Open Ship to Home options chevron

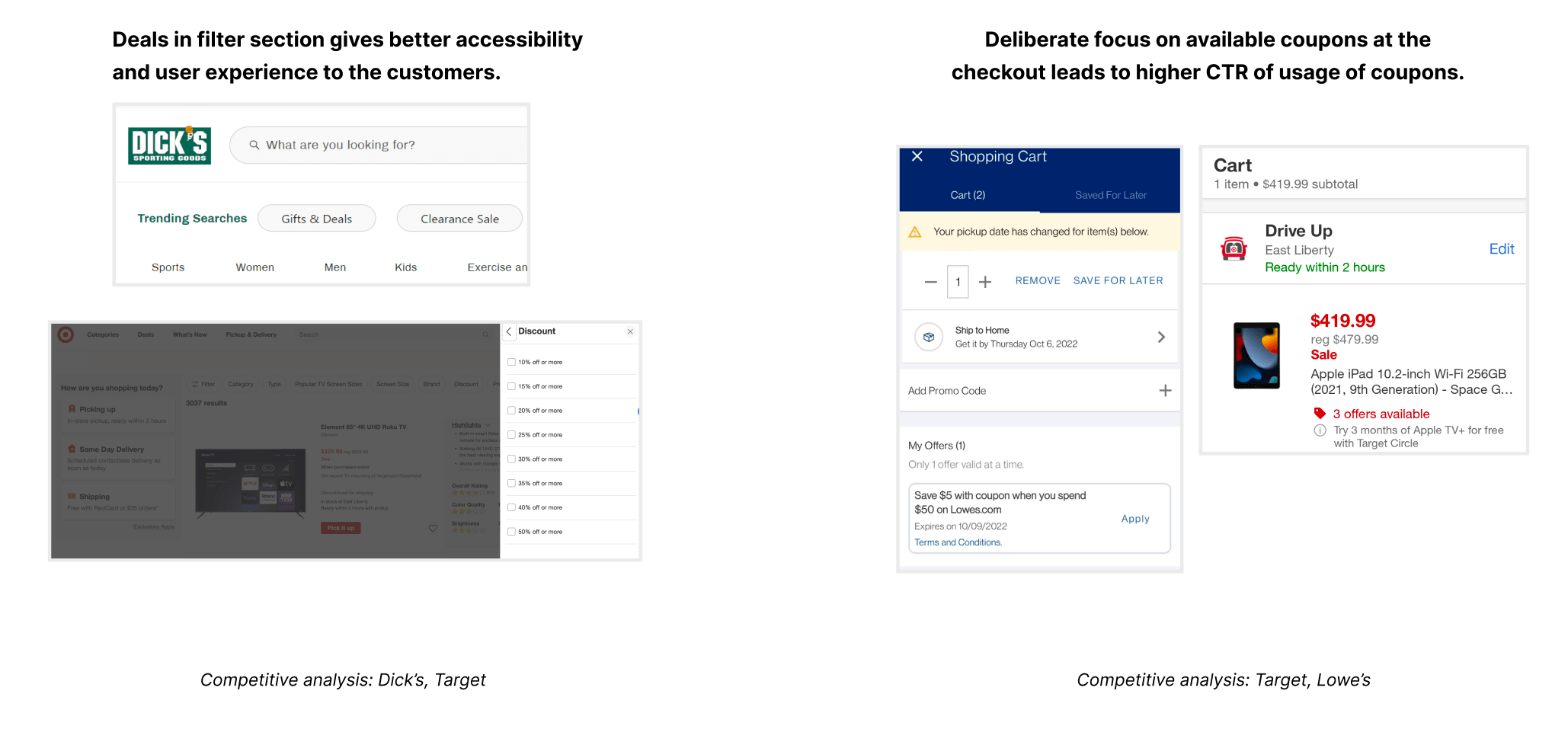coord(1161,337)
